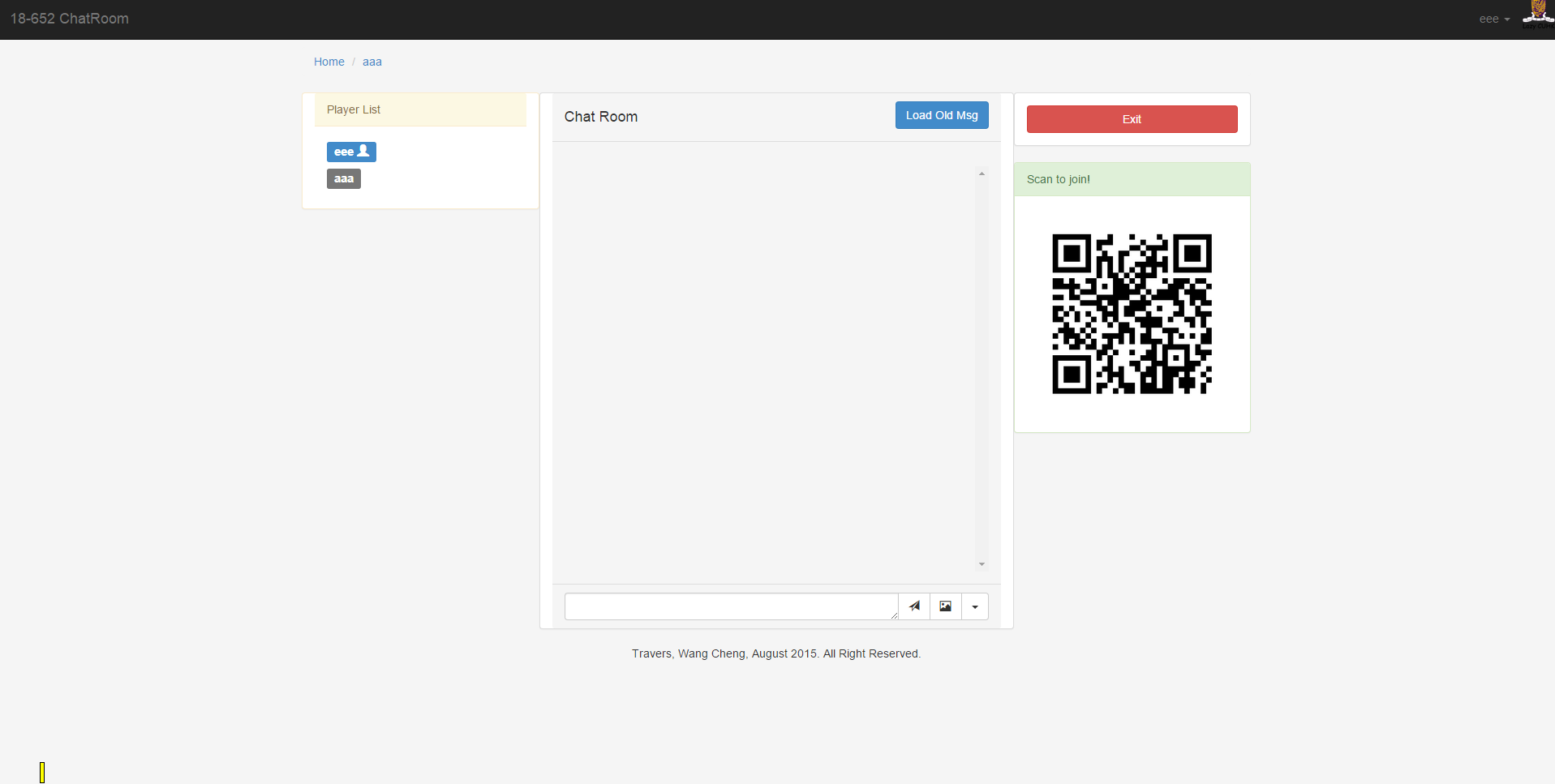The image size is (1555, 784).
Task: Click the person icon on eee badge
Action: pyautogui.click(x=363, y=151)
